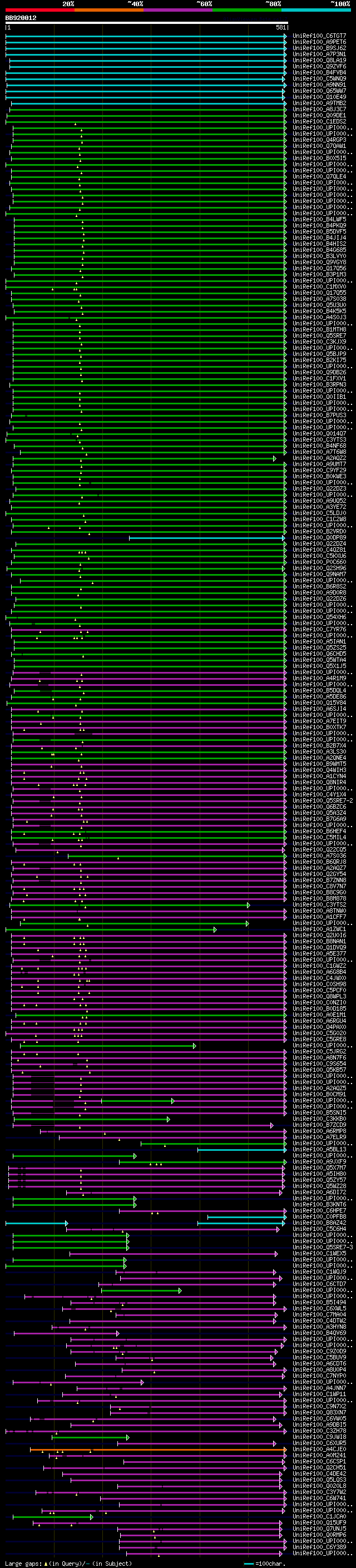Screen dimensions: 356x1568
Task: Choose the UniRef100_A4R1M9 hit label
Action: (x=319, y=678)
